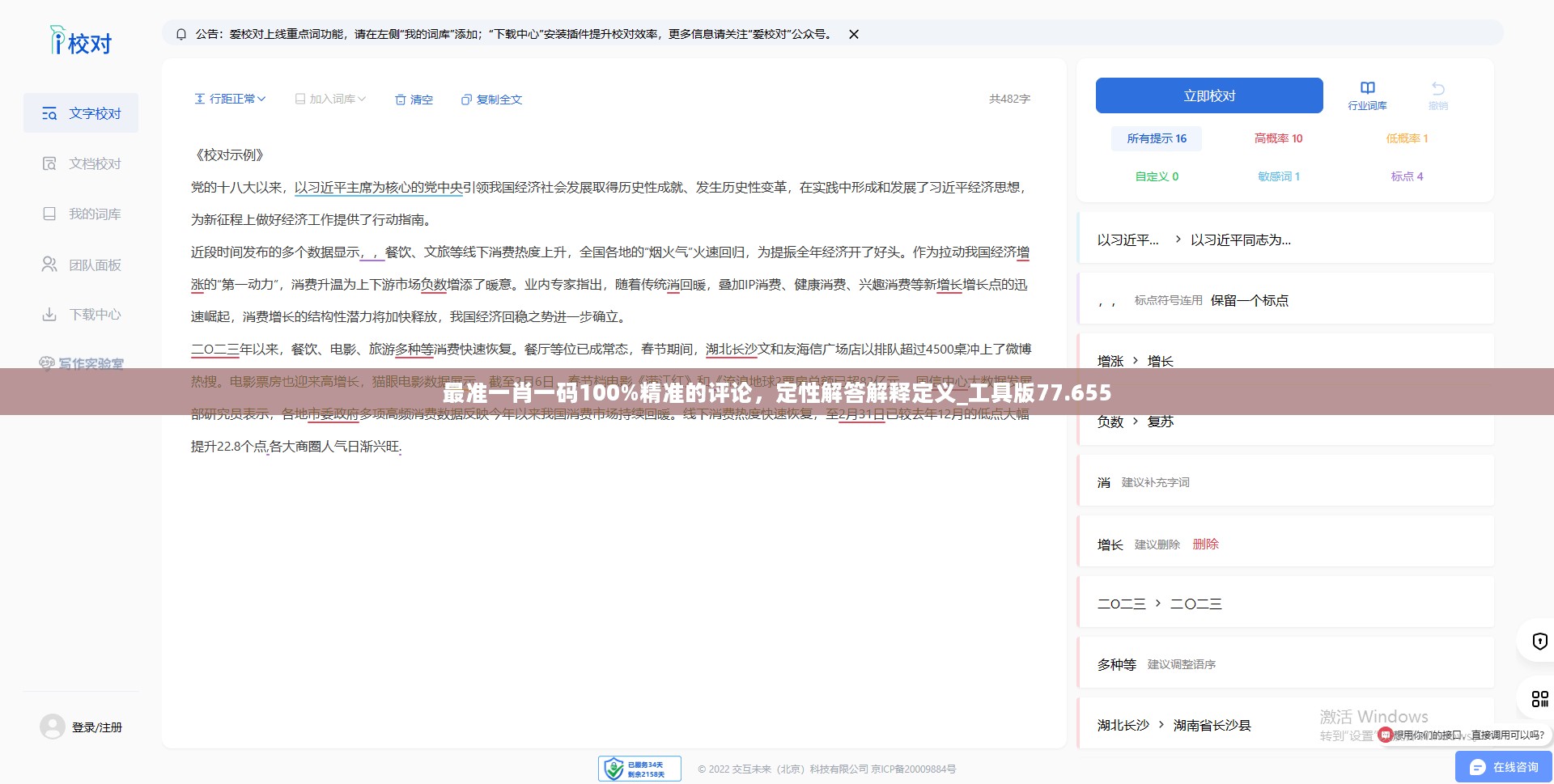Select the 低概率 1 filter
This screenshot has height=784, width=1554.
click(x=1407, y=138)
